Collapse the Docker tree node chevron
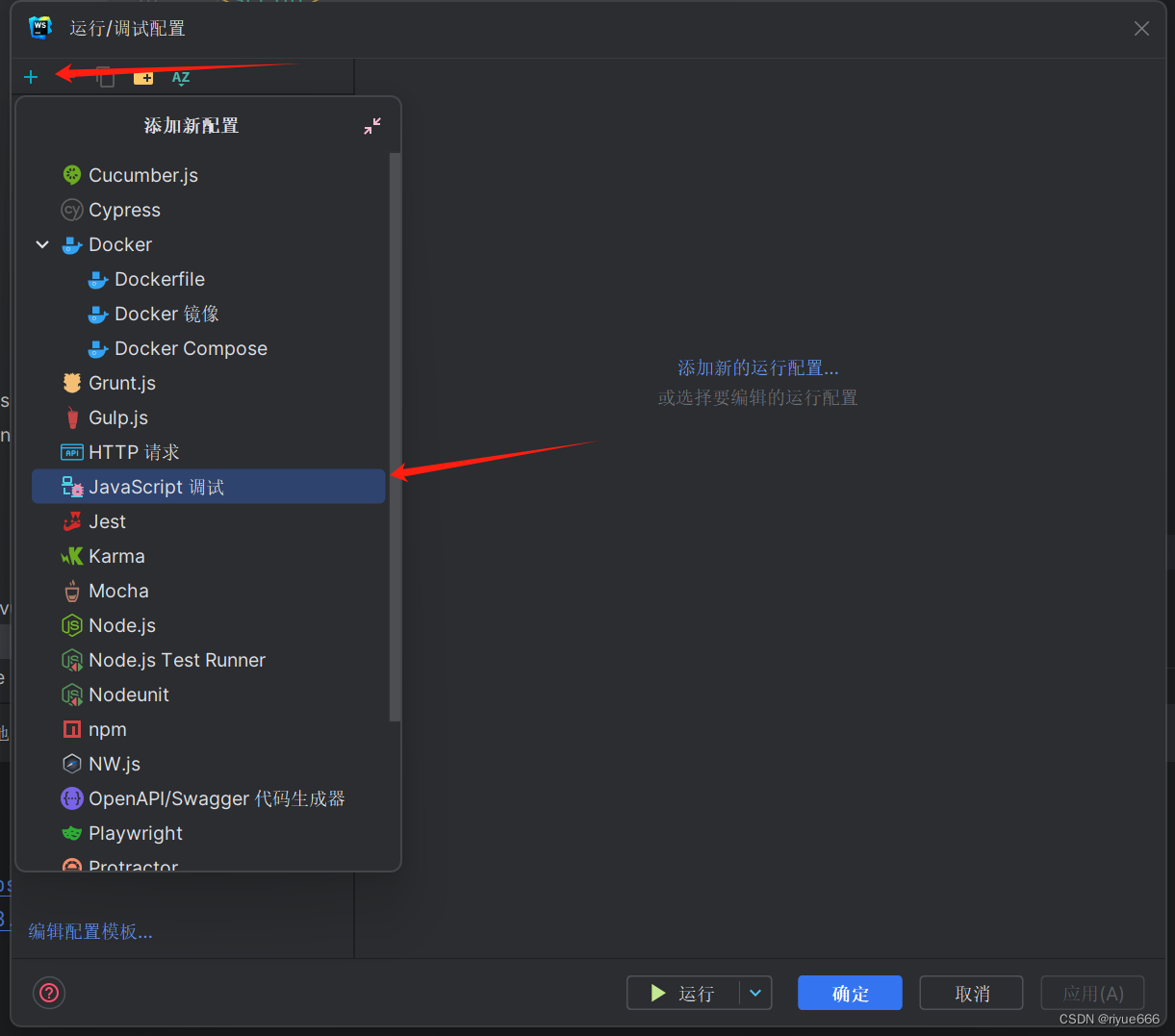1175x1036 pixels. tap(42, 244)
